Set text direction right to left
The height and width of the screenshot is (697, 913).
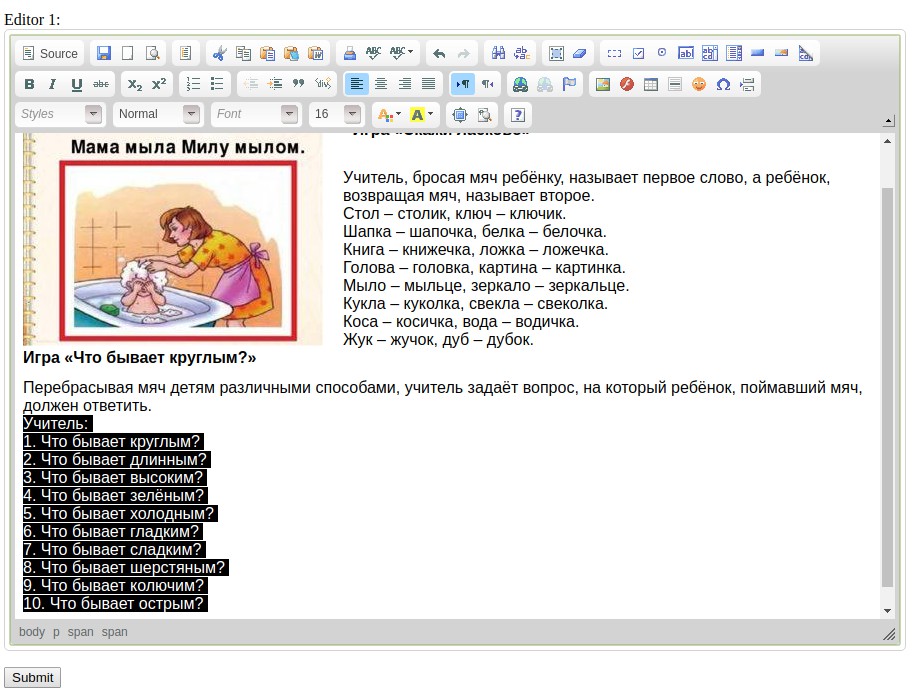click(x=487, y=84)
